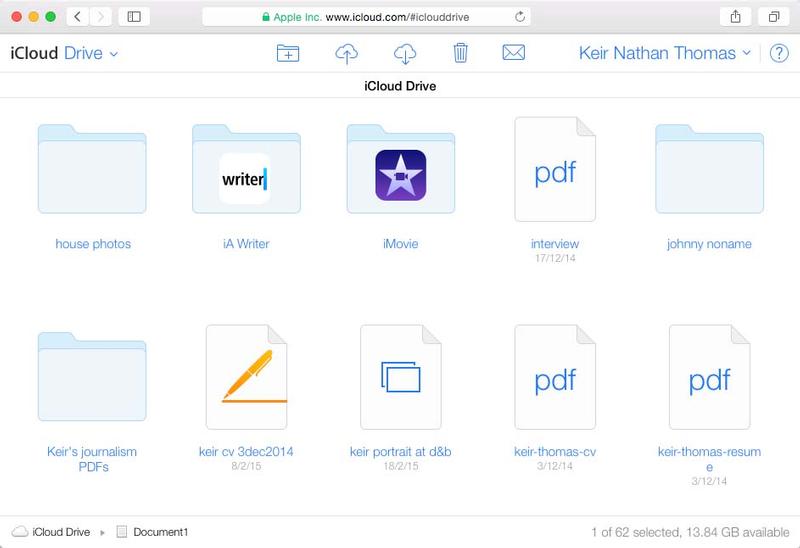
Task: Select the iMovie folder icon
Action: tap(401, 169)
